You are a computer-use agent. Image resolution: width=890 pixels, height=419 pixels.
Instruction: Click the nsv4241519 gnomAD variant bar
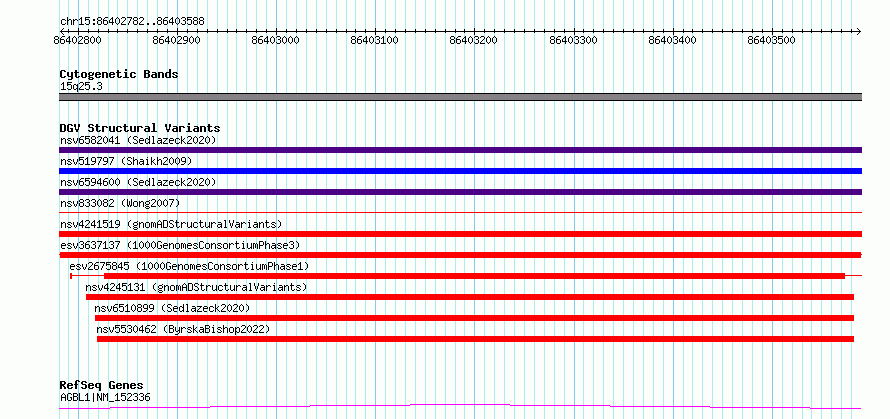coord(460,234)
